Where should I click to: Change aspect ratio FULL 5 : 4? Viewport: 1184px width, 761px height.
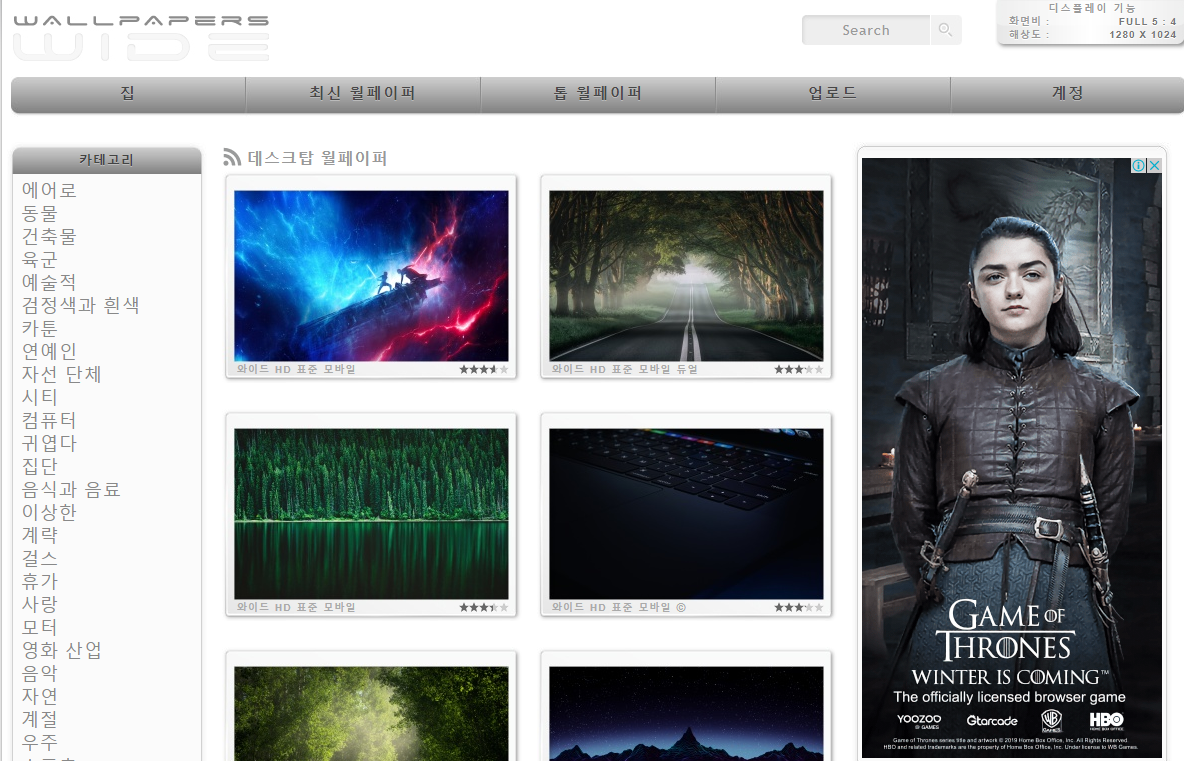point(1147,21)
